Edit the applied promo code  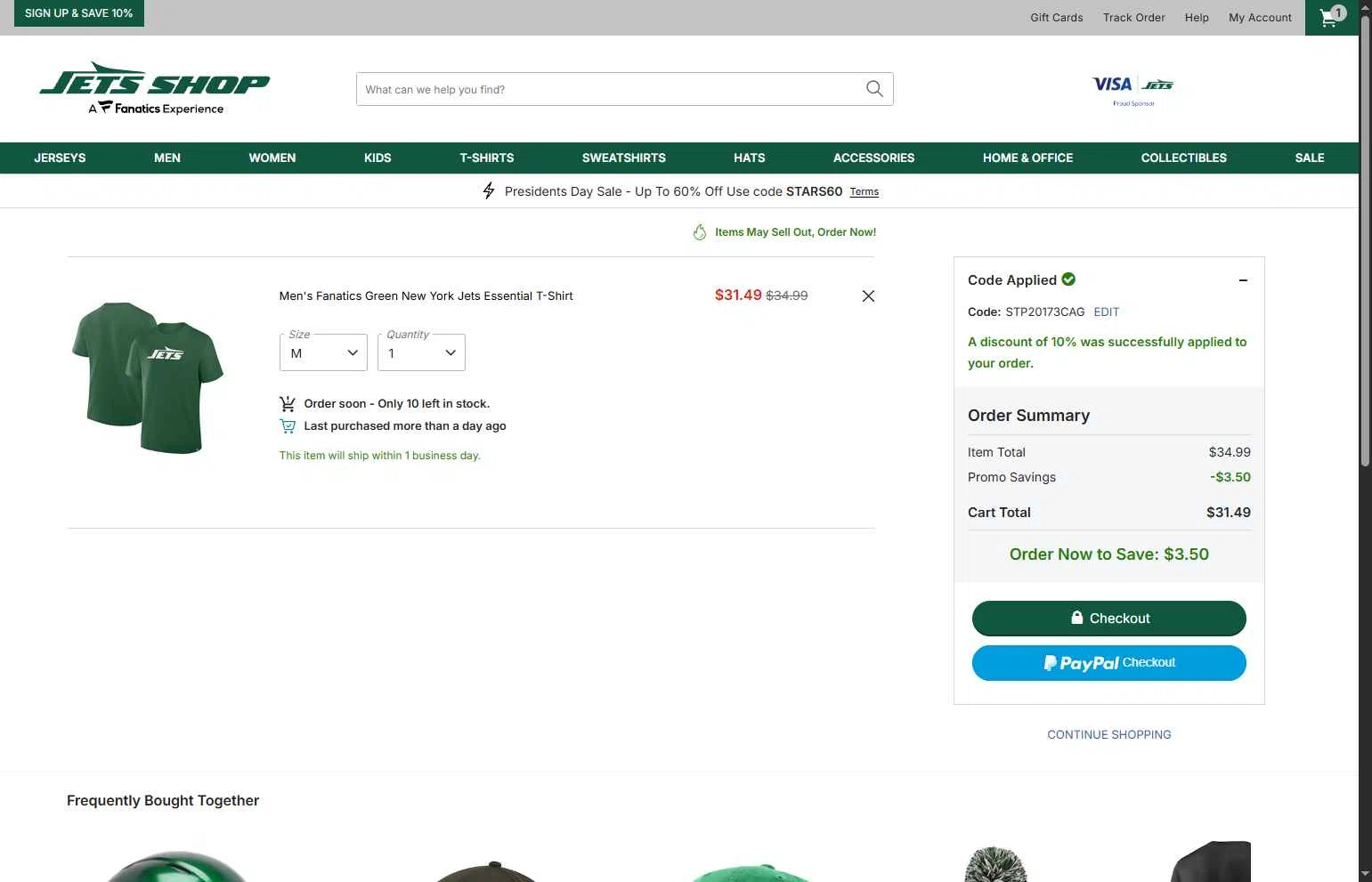tap(1106, 312)
